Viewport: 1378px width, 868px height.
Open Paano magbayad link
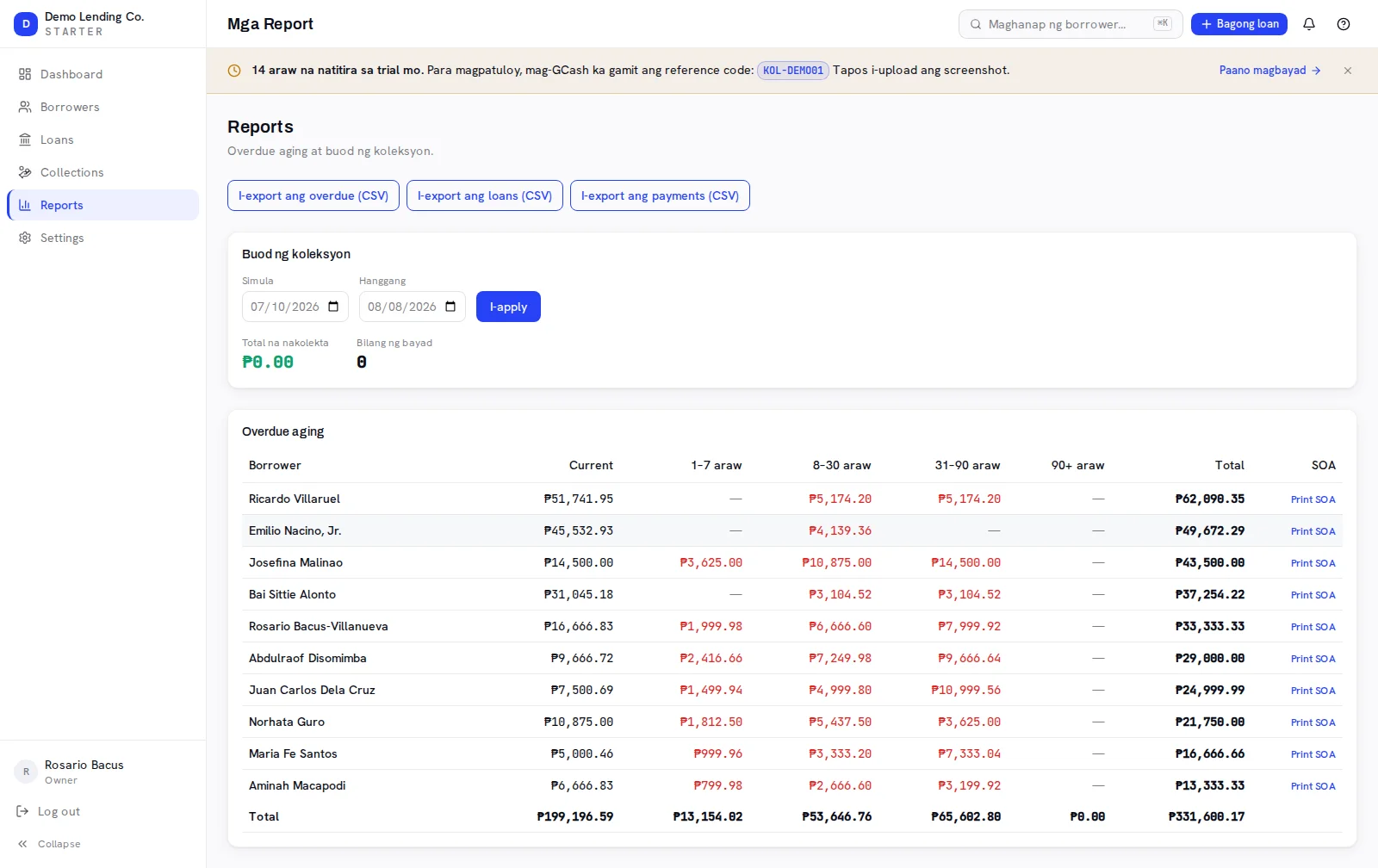pyautogui.click(x=1269, y=71)
